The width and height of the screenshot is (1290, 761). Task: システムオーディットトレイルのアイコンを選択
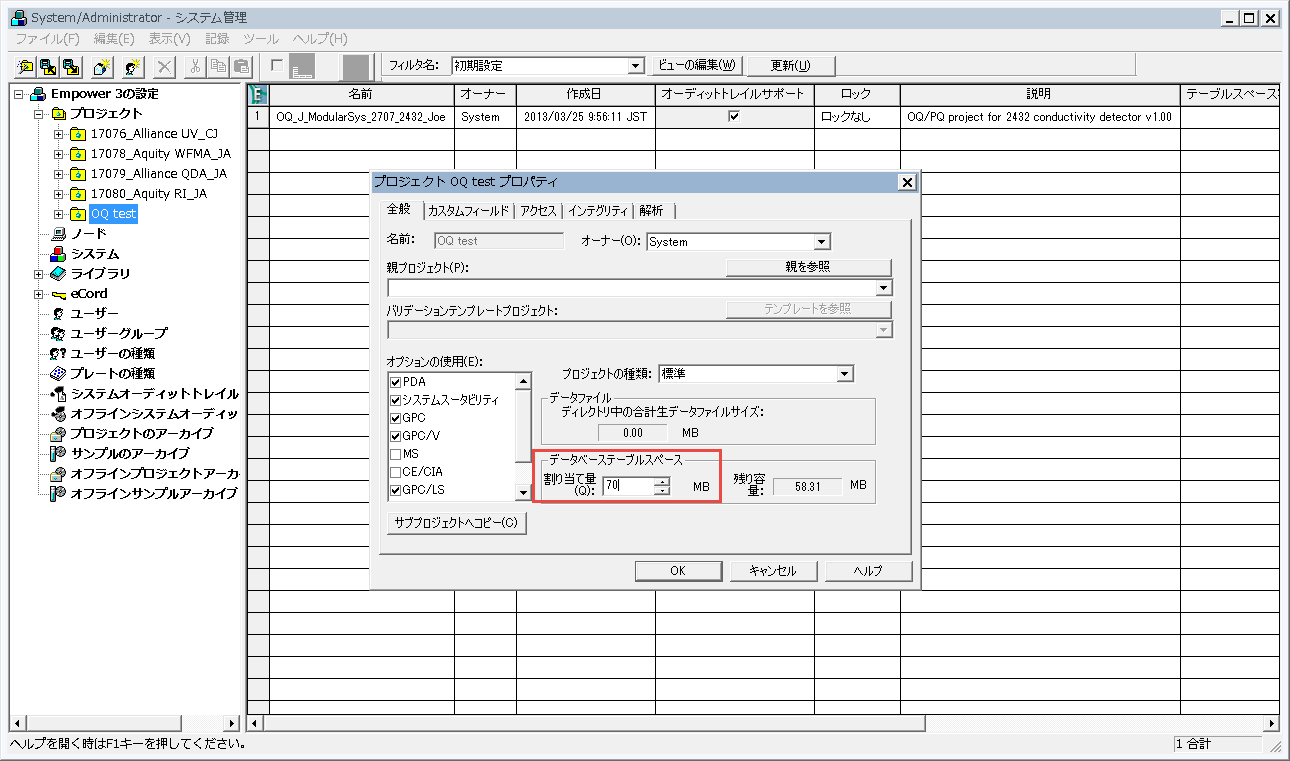pos(61,393)
